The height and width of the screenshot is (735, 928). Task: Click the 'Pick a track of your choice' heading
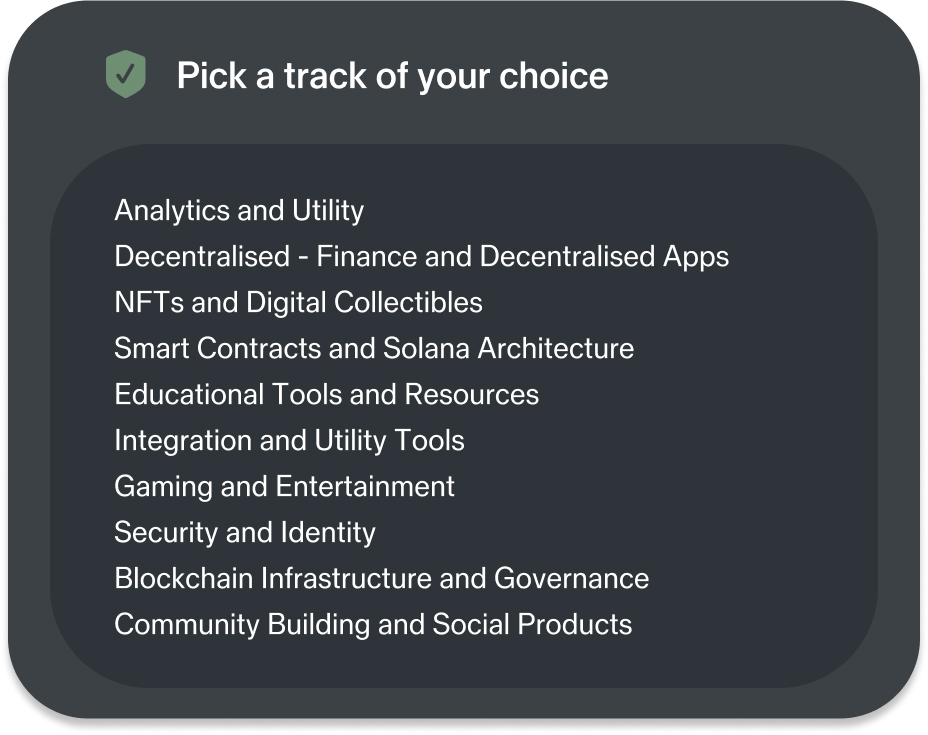tap(392, 76)
